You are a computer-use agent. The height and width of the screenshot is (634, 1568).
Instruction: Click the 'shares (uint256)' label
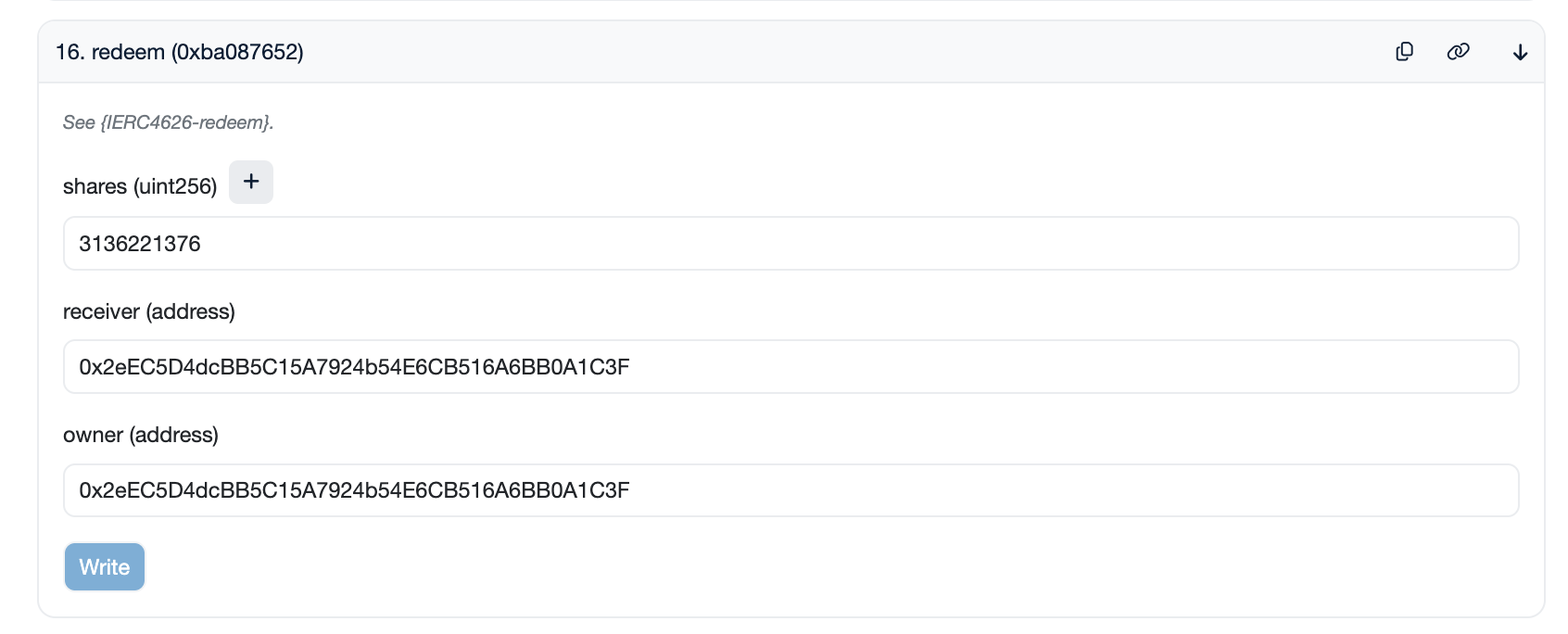pyautogui.click(x=140, y=186)
